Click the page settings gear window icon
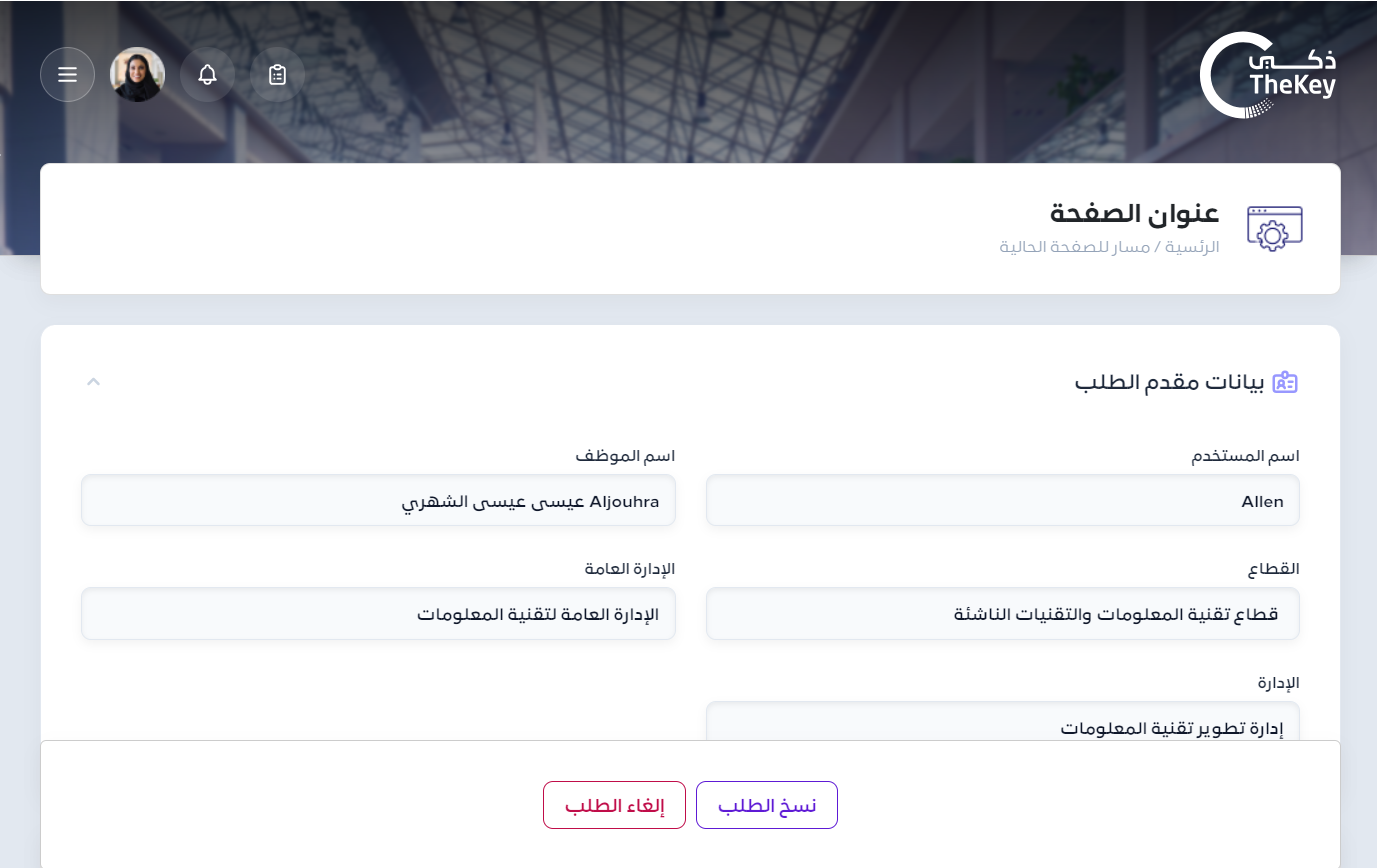Screen dimensions: 1377x868 point(1274,228)
